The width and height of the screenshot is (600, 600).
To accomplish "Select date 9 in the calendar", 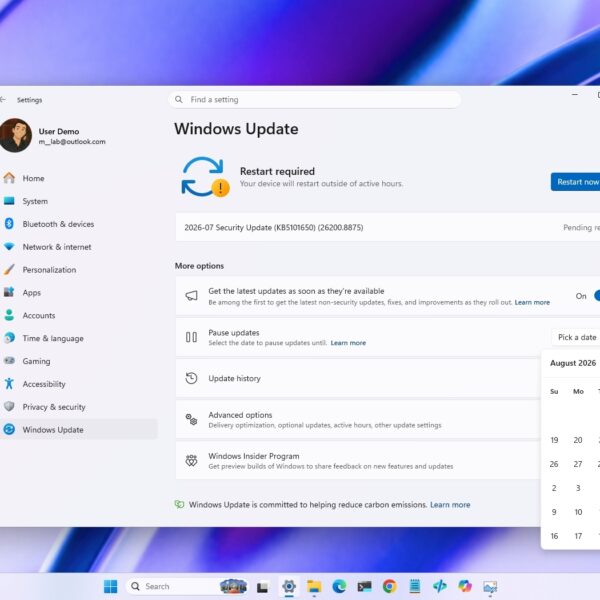I will click(554, 512).
